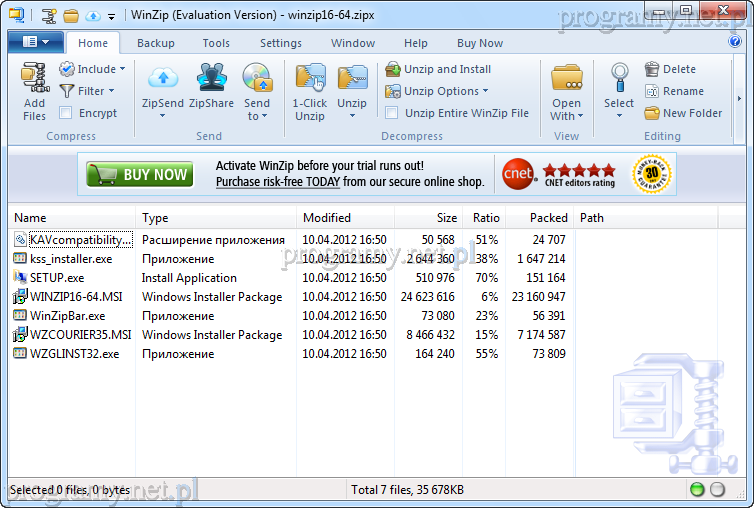Image resolution: width=754 pixels, height=508 pixels.
Task: Open the ZipSend cloud icon
Action: 162,78
